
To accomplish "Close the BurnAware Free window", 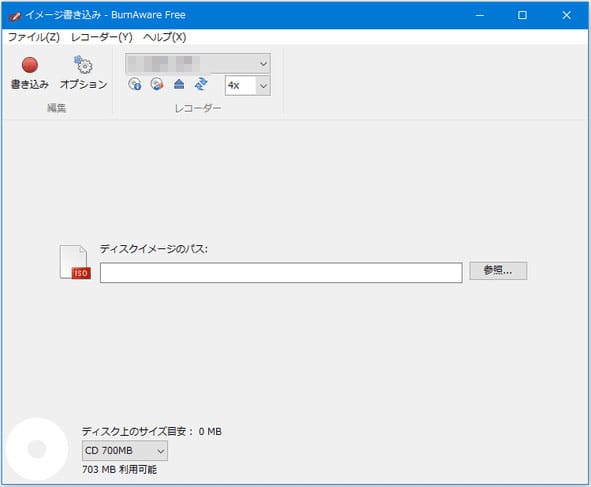I will [566, 15].
